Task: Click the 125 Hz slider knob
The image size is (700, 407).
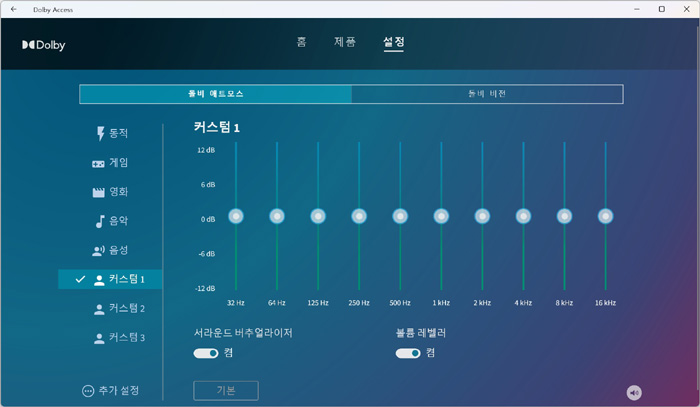Action: tap(318, 216)
